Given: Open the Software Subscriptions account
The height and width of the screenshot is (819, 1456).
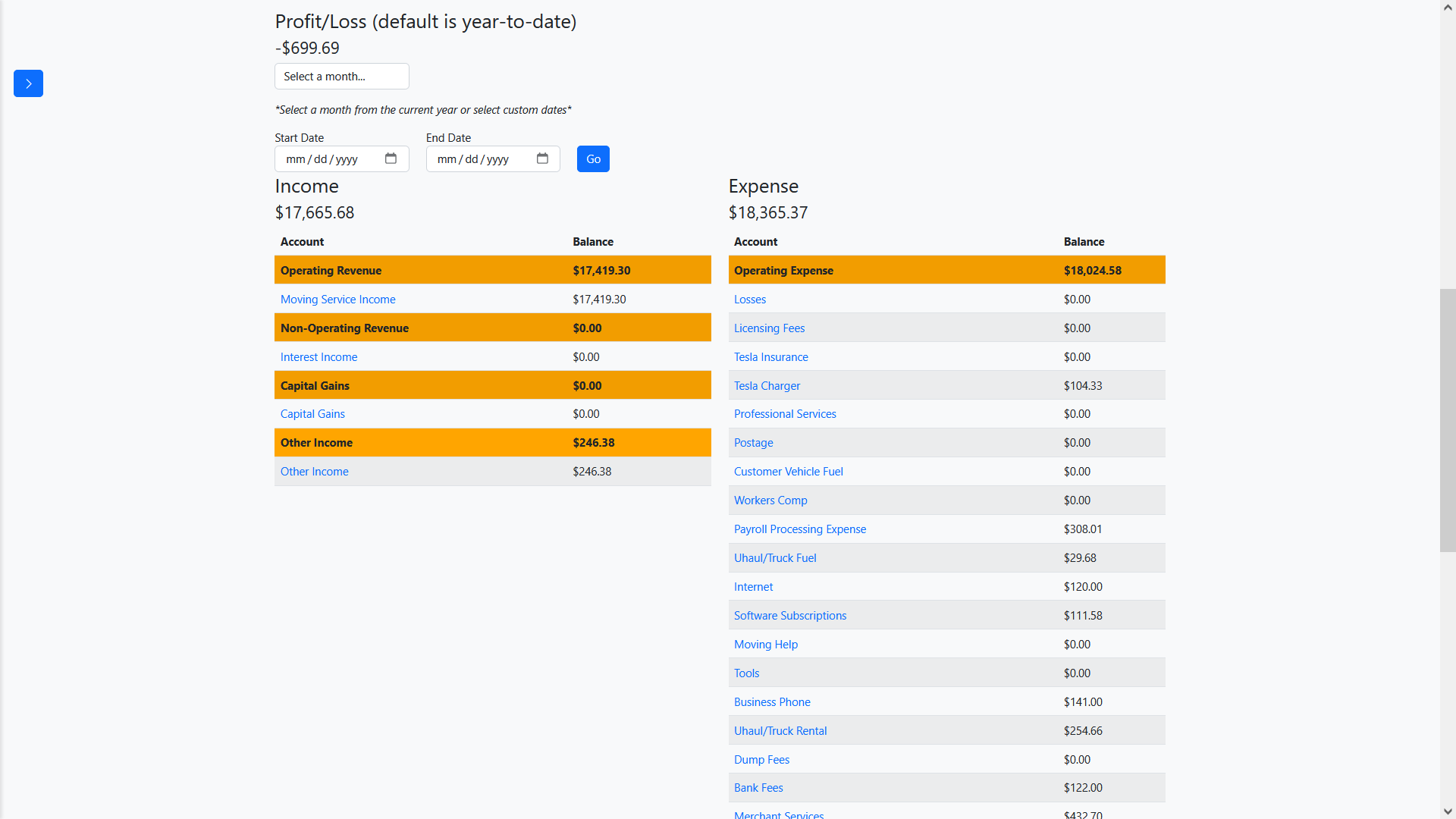Looking at the screenshot, I should (790, 615).
